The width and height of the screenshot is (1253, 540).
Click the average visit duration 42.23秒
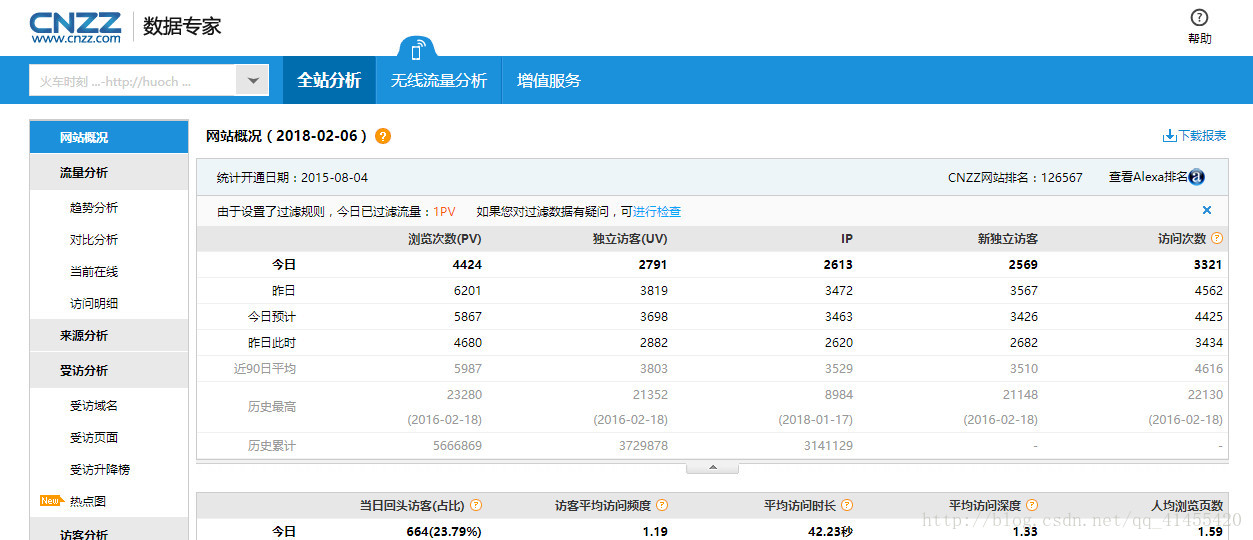coord(830,532)
